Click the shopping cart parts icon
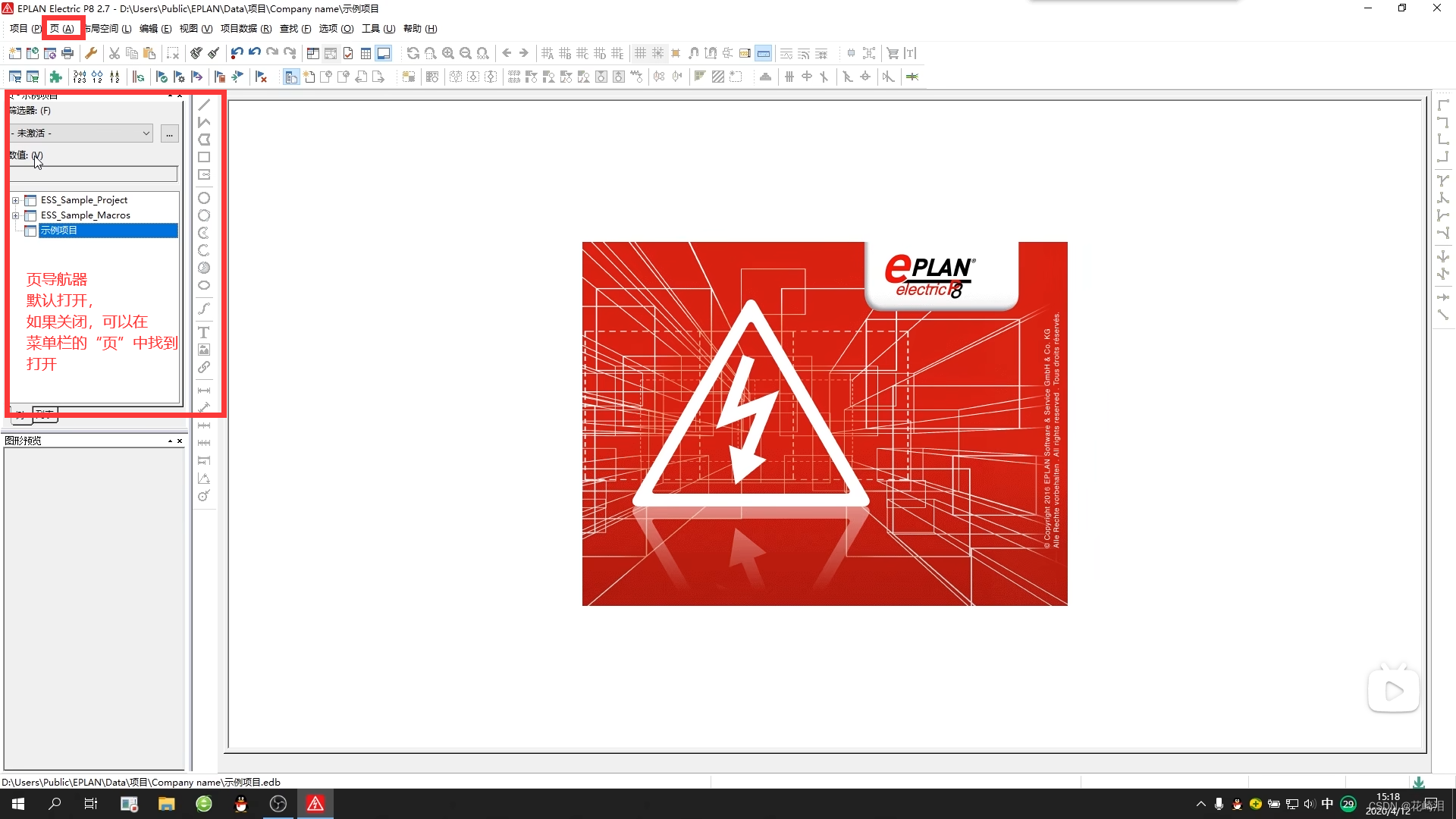This screenshot has height=819, width=1456. pyautogui.click(x=893, y=53)
